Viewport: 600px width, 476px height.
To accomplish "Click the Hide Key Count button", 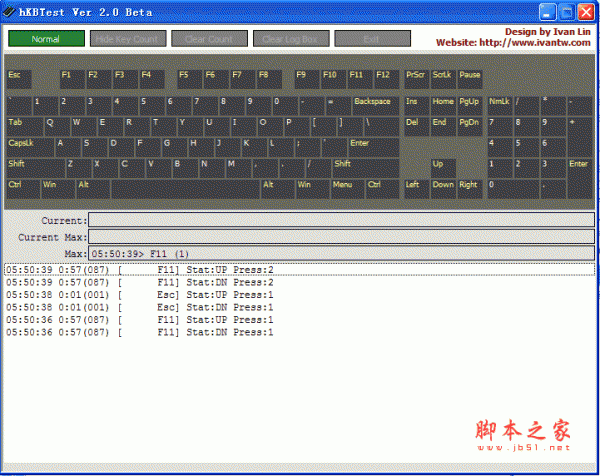I will 128,39.
